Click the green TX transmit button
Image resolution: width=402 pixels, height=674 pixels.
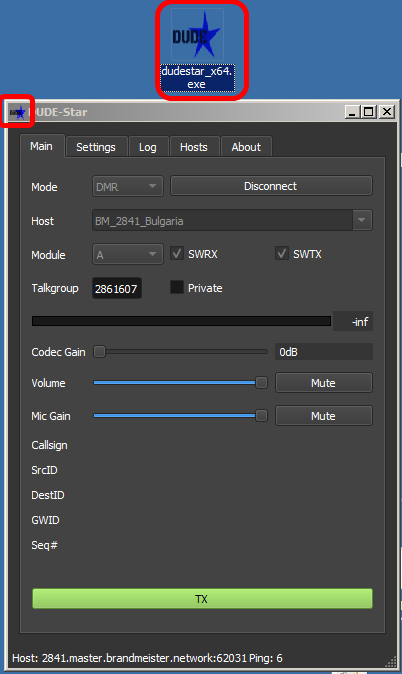click(202, 599)
